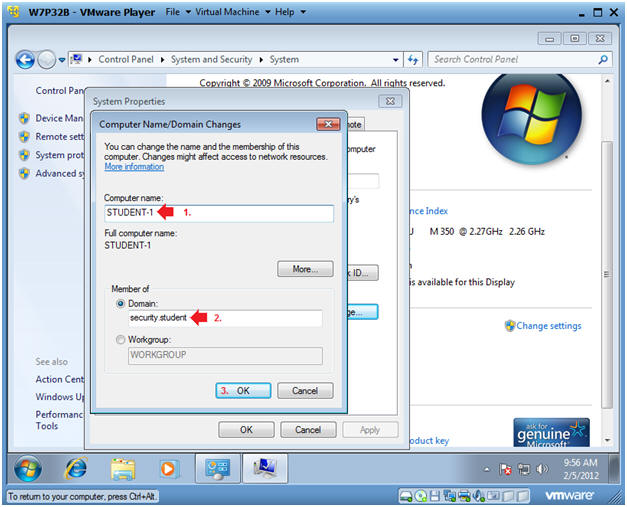This screenshot has height=507, width=627.
Task: Select the Domain radio button
Action: click(120, 304)
